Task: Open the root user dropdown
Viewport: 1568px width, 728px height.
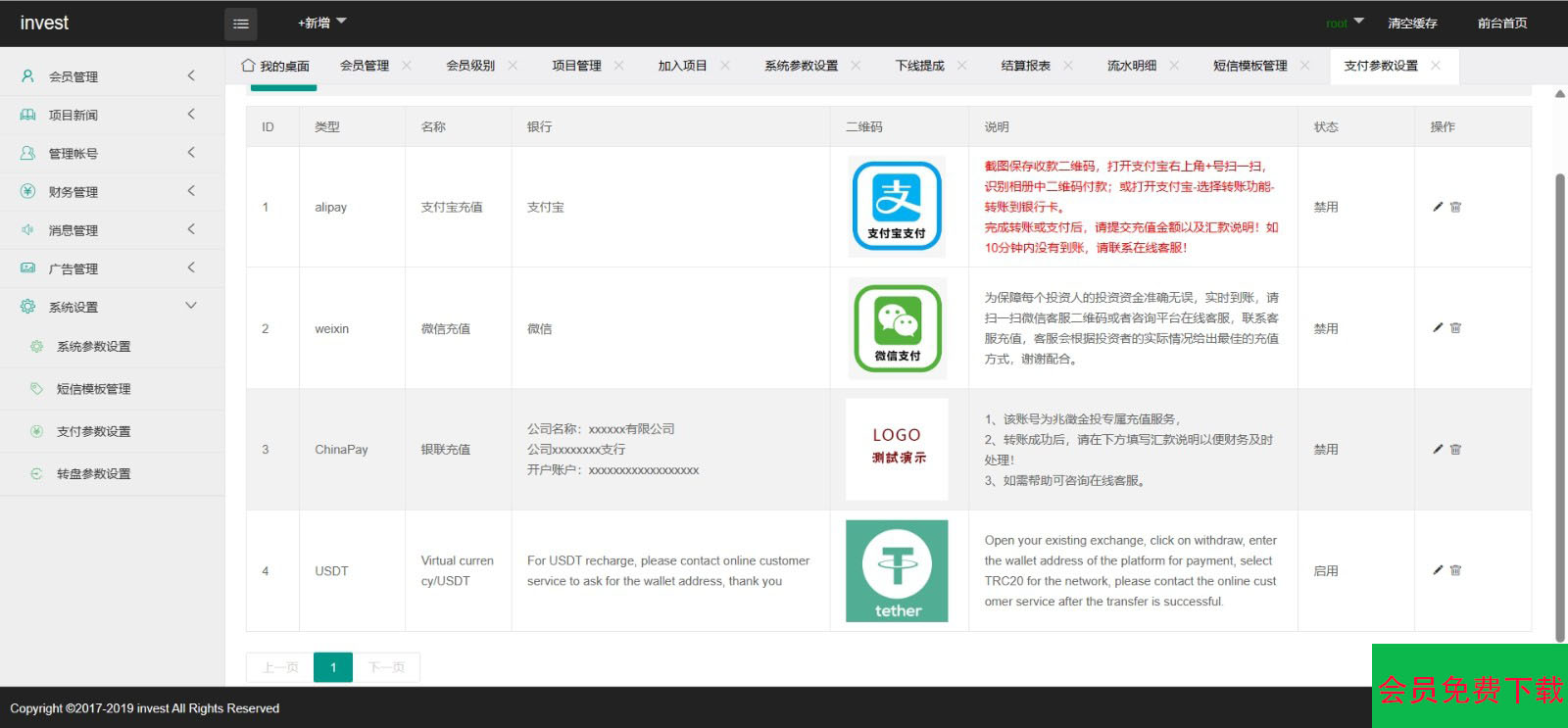Action: tap(1345, 23)
